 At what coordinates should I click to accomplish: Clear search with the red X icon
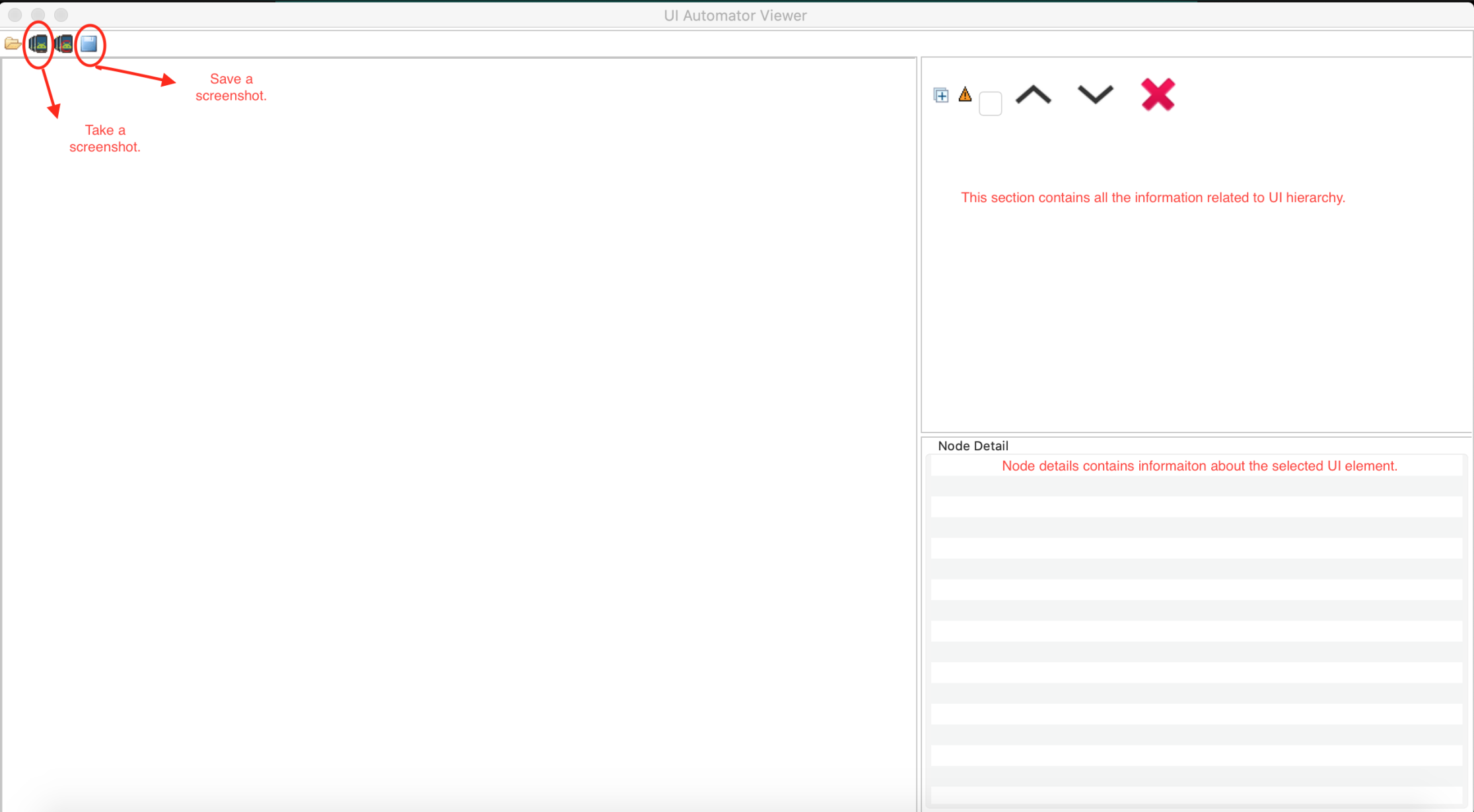1158,94
